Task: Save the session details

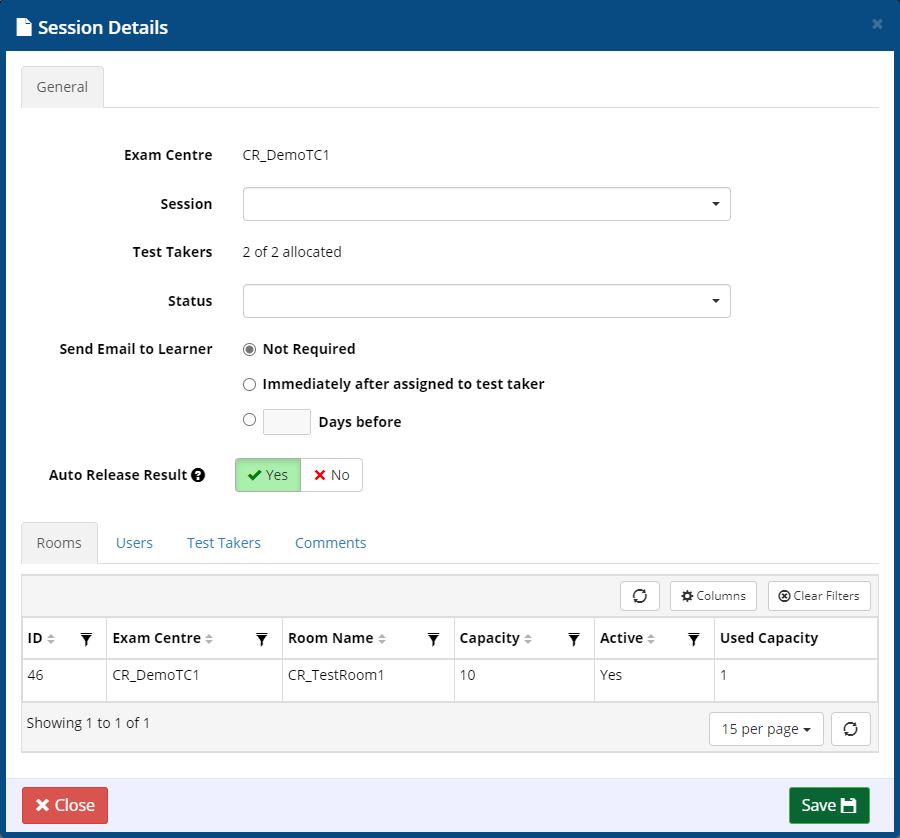Action: (828, 805)
